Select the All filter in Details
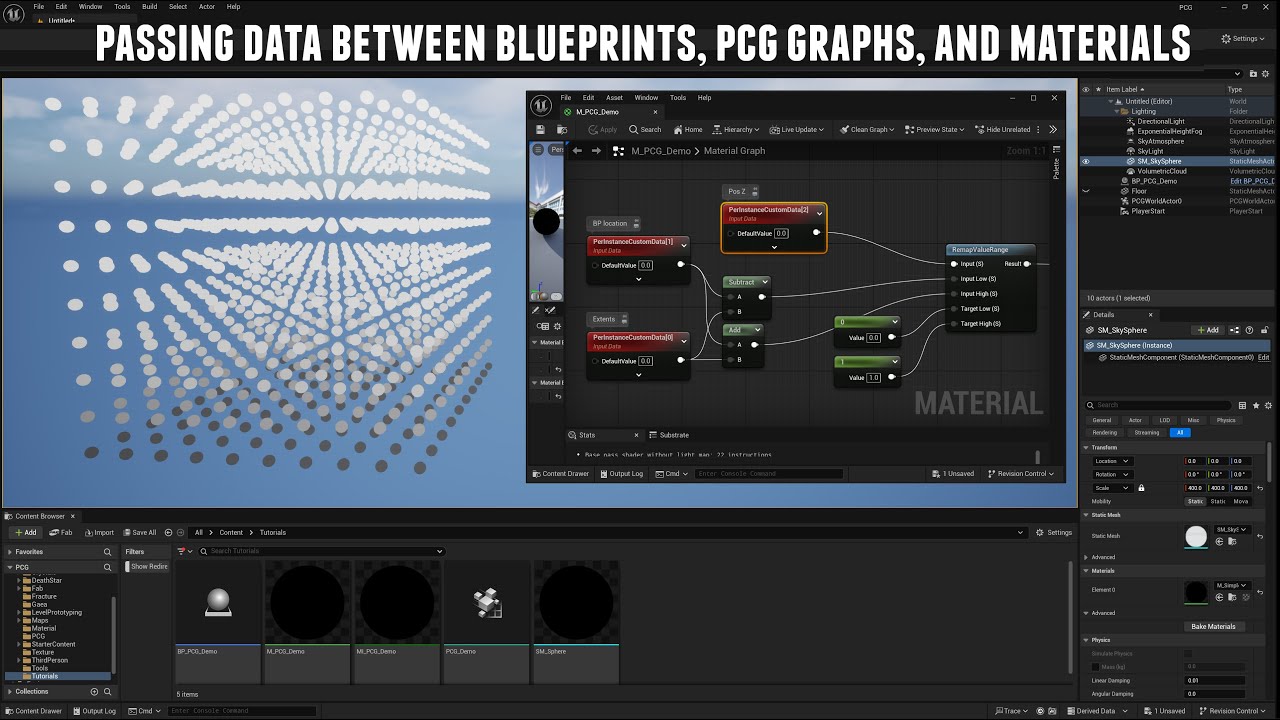Screen dimensions: 1280x720 click(x=1180, y=432)
